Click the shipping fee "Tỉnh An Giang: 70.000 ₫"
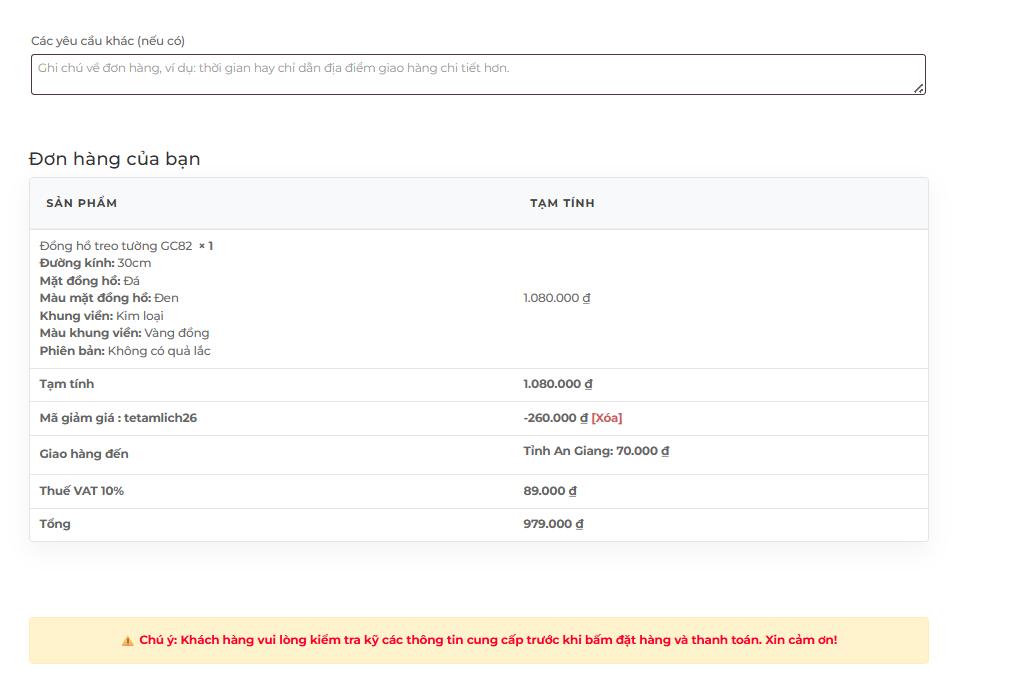Screen dimensions: 1016x698 [596, 451]
